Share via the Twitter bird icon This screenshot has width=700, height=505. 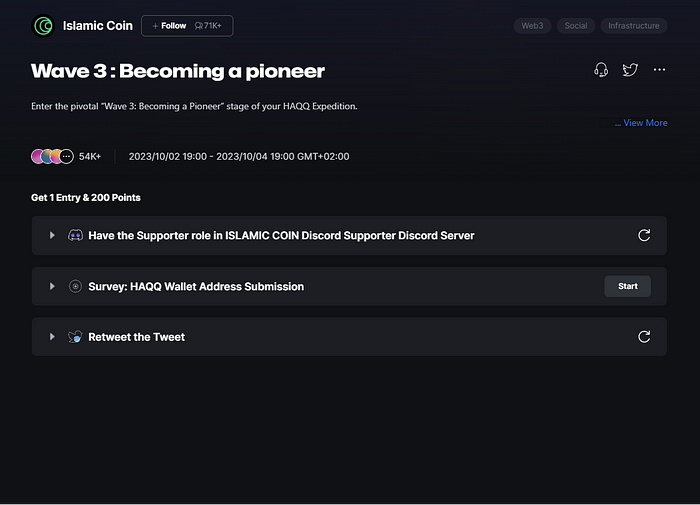point(630,70)
